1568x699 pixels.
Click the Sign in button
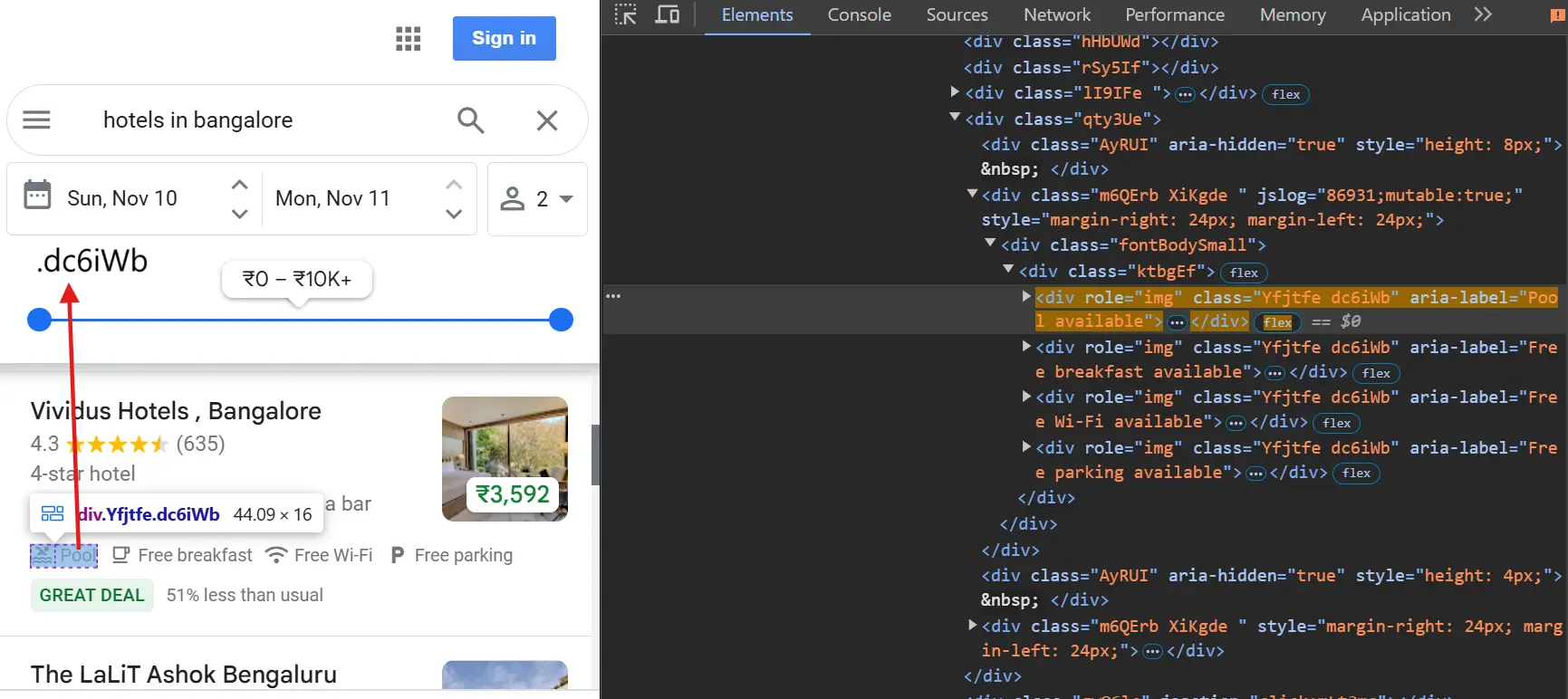[x=504, y=39]
